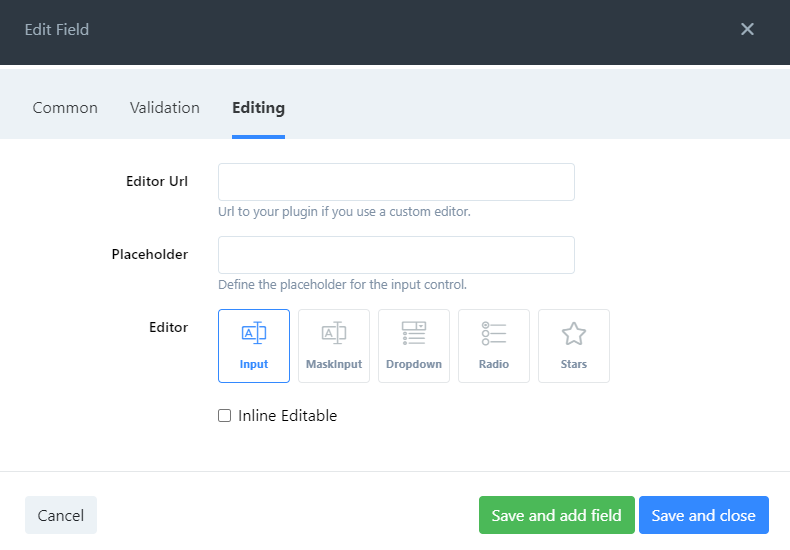Screen dimensions: 790x550
Task: Close the Edit Field dialog
Action: point(747,29)
